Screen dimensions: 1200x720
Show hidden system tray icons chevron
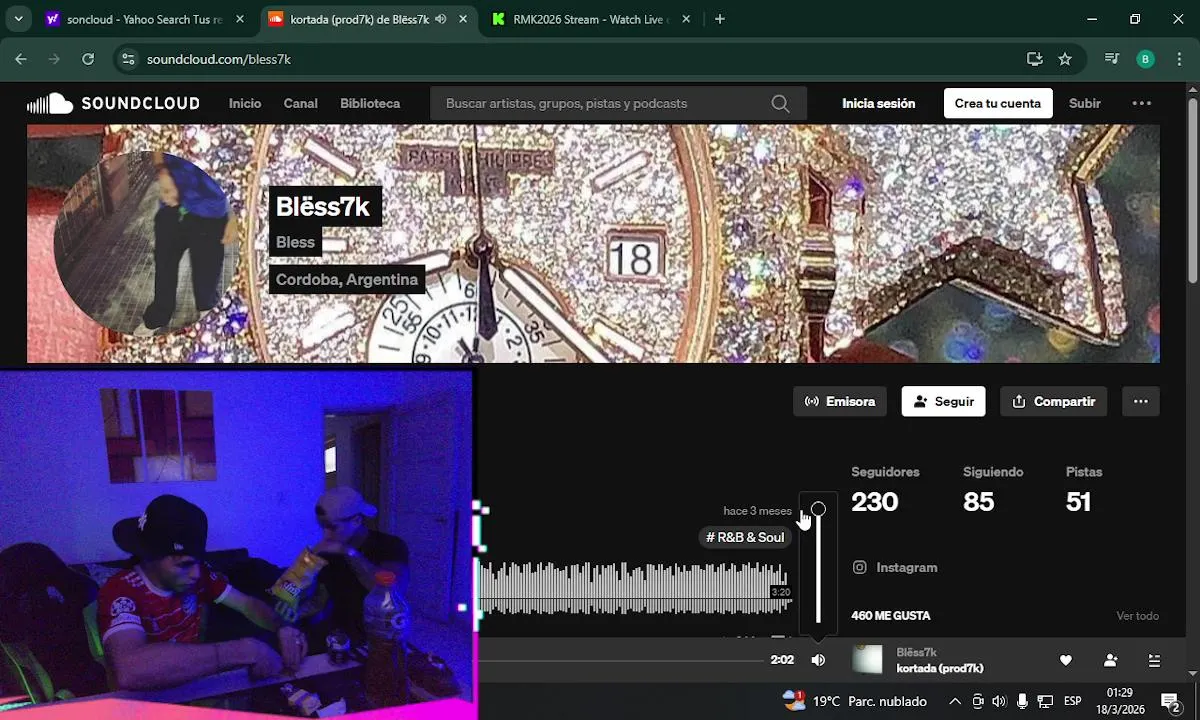click(x=955, y=701)
